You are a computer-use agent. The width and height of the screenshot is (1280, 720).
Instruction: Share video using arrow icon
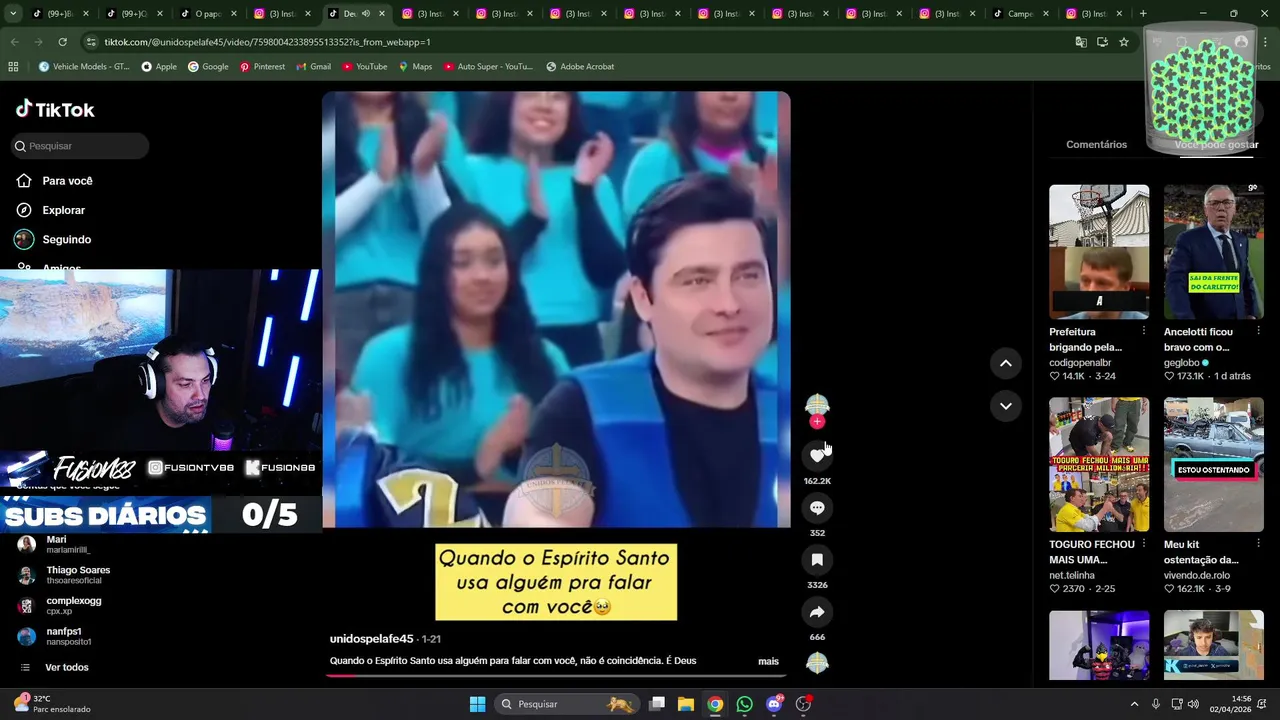coord(817,612)
